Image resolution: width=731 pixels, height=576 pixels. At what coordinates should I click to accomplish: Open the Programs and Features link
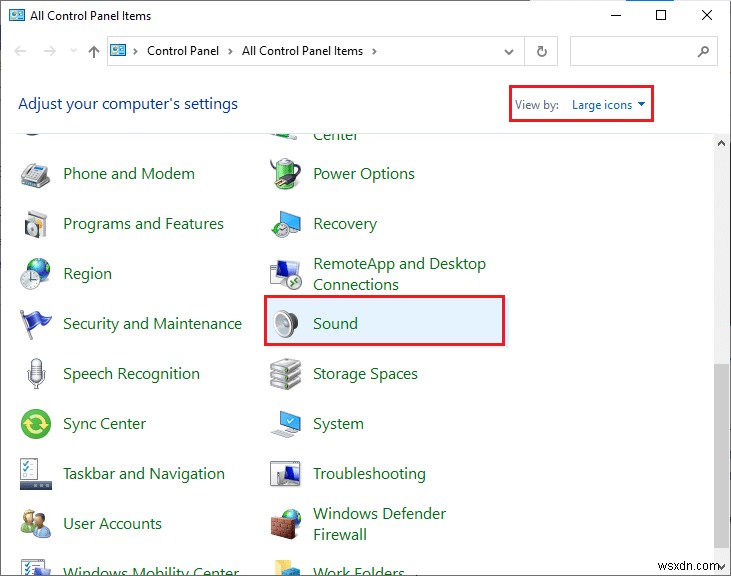pyautogui.click(x=143, y=223)
